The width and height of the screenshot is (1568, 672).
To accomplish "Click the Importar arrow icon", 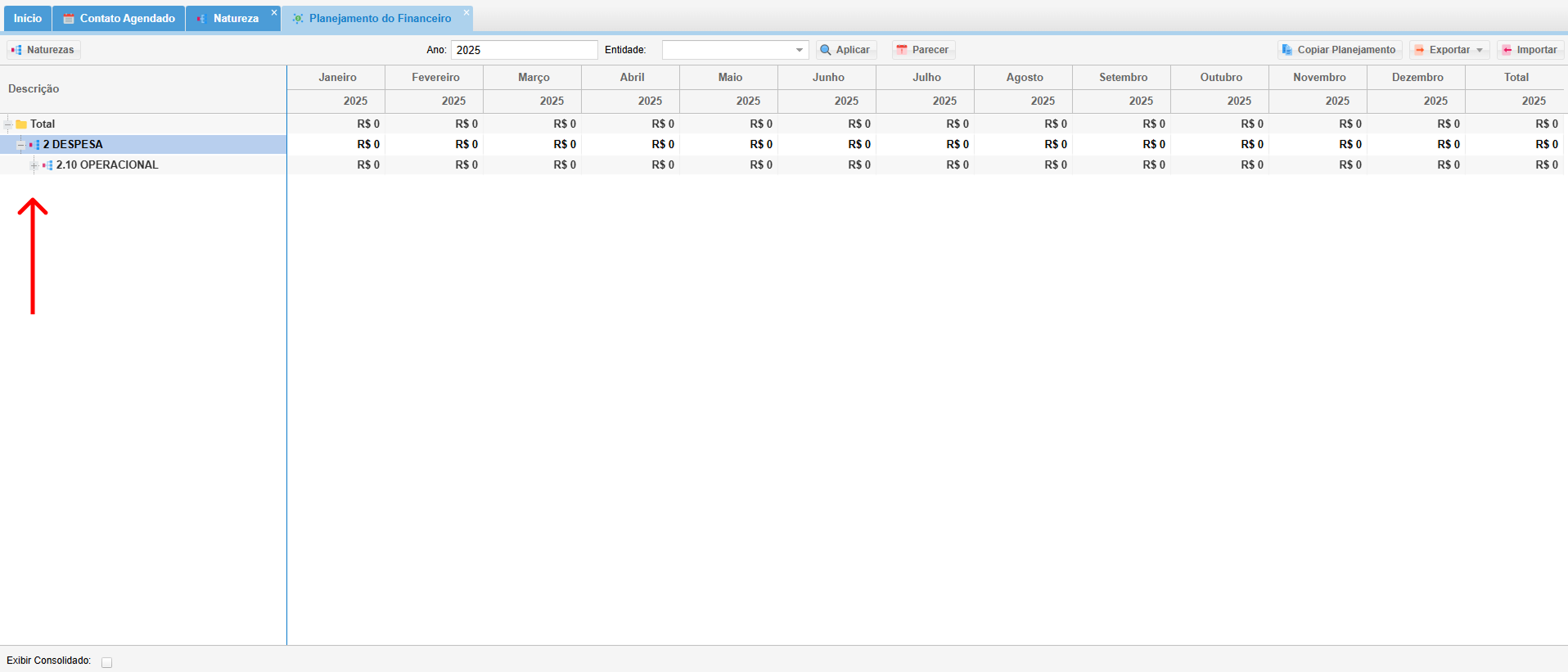I will [1507, 50].
